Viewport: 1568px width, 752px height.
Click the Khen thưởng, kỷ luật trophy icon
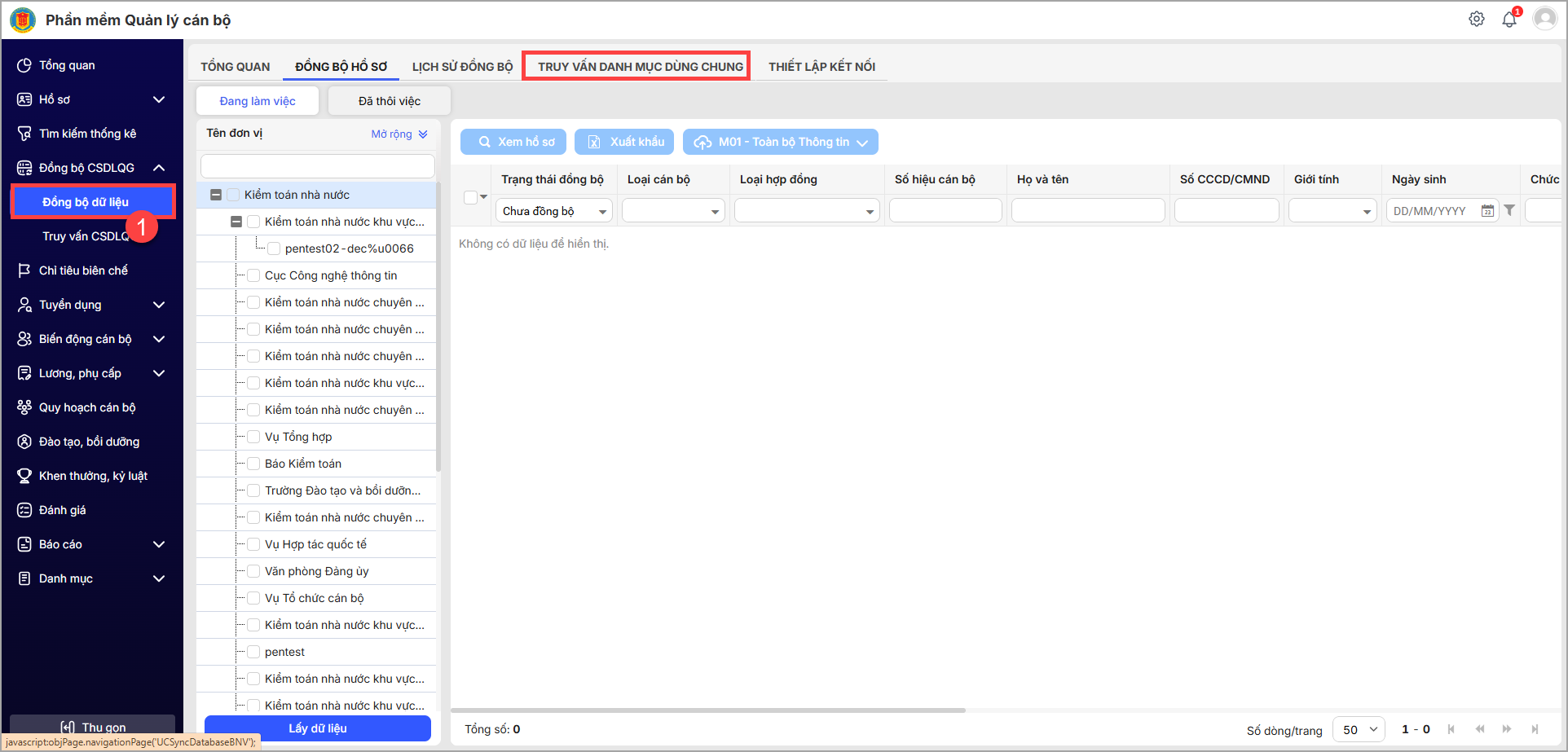24,476
